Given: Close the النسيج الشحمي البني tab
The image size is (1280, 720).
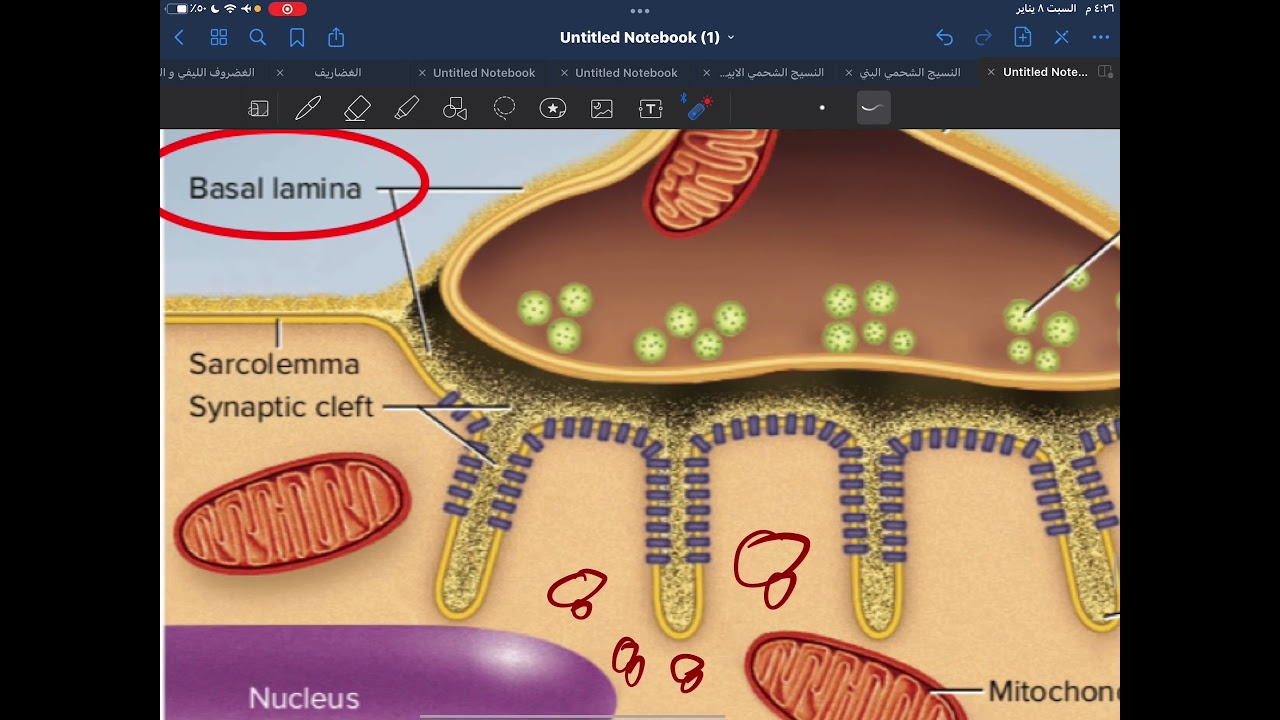Looking at the screenshot, I should point(849,73).
